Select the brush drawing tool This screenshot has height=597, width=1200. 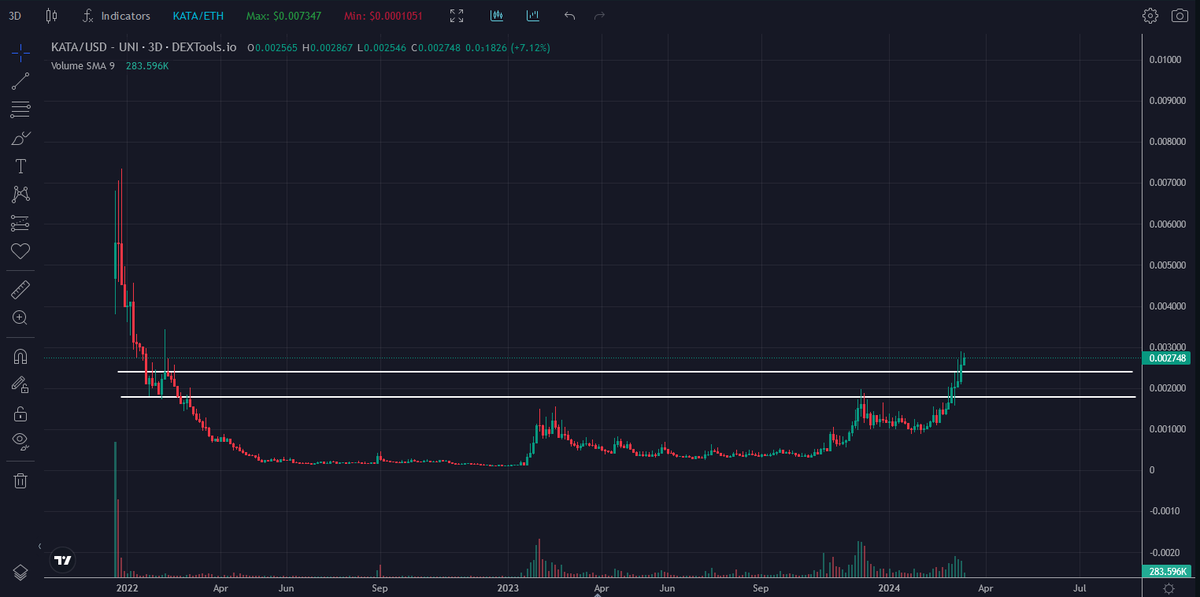[20, 138]
